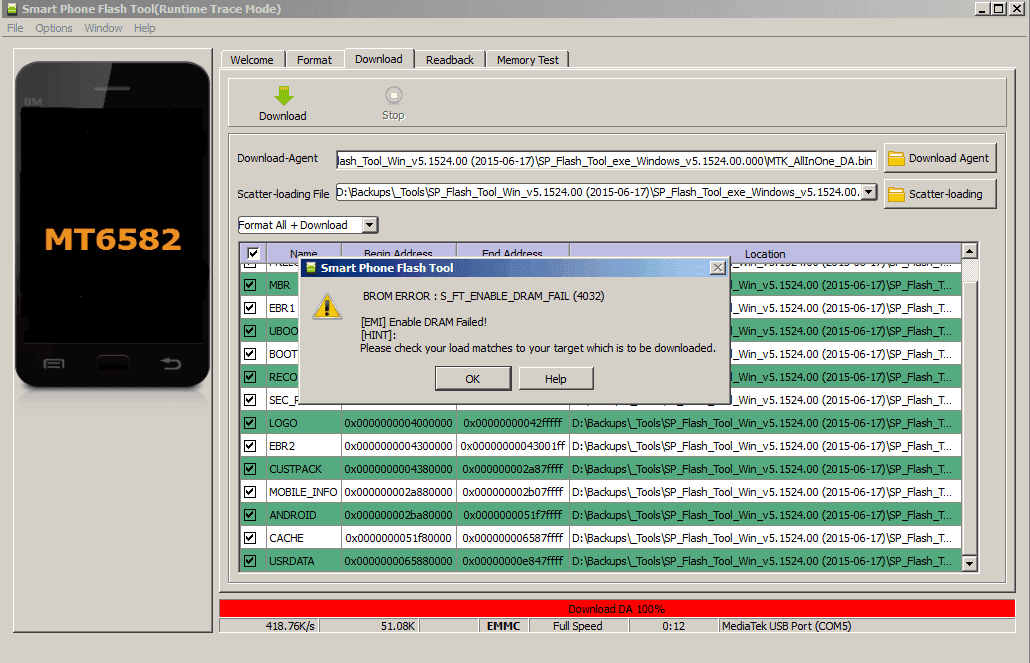Switch to the Memory Test tab
This screenshot has height=663, width=1030.
click(x=527, y=60)
